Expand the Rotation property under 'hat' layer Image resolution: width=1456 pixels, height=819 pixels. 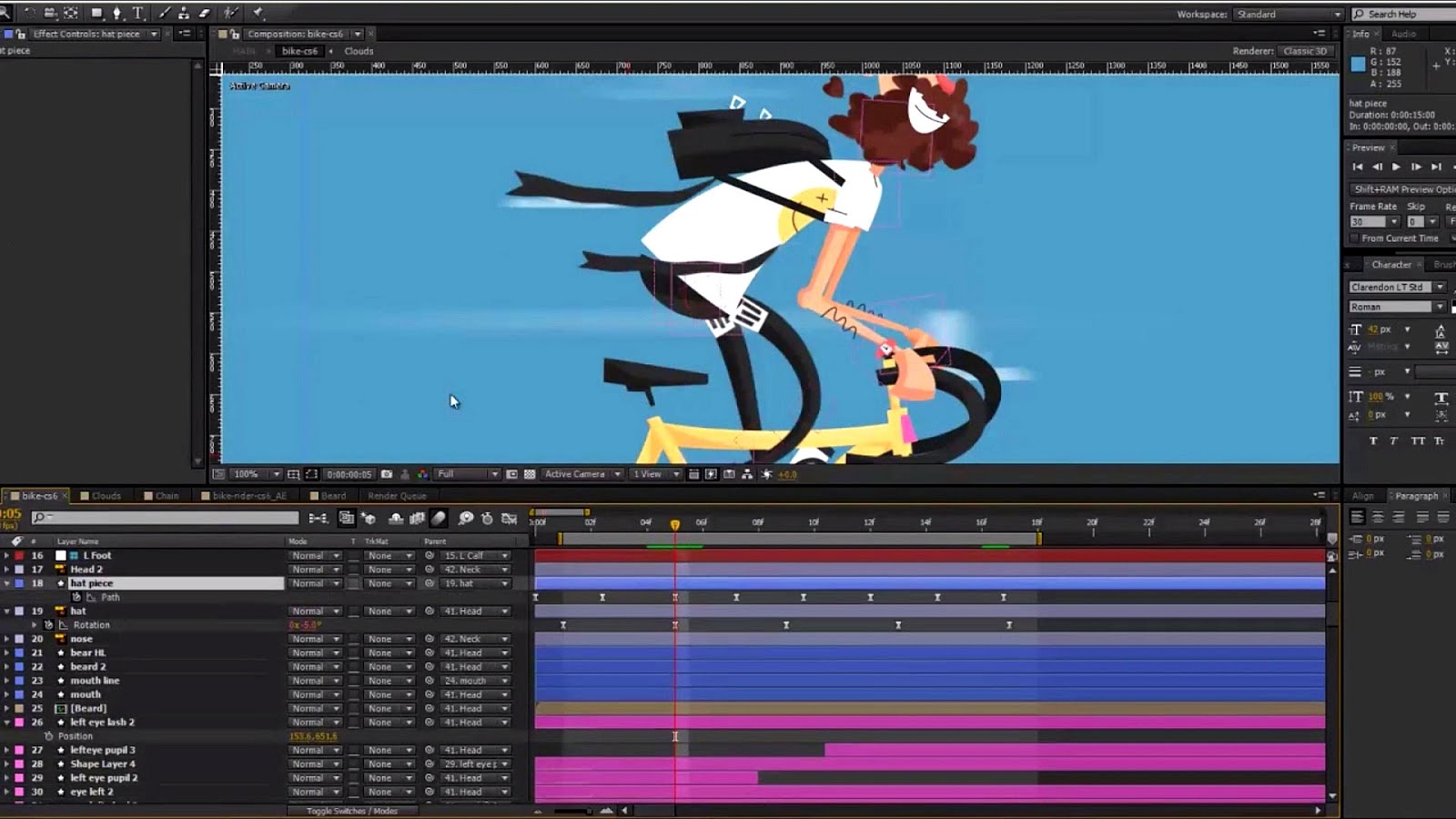coord(35,625)
